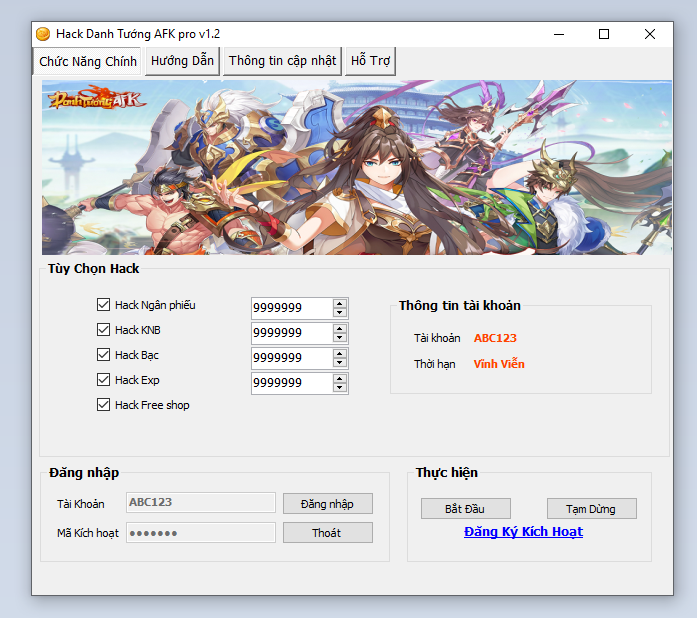Toggle the Hack Ngân phiếu checkbox
The height and width of the screenshot is (618, 697).
103,305
